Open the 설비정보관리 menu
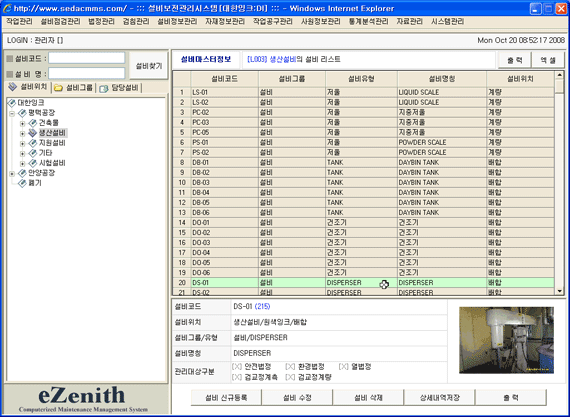Viewport: 570px width, 417px height. pyautogui.click(x=177, y=21)
